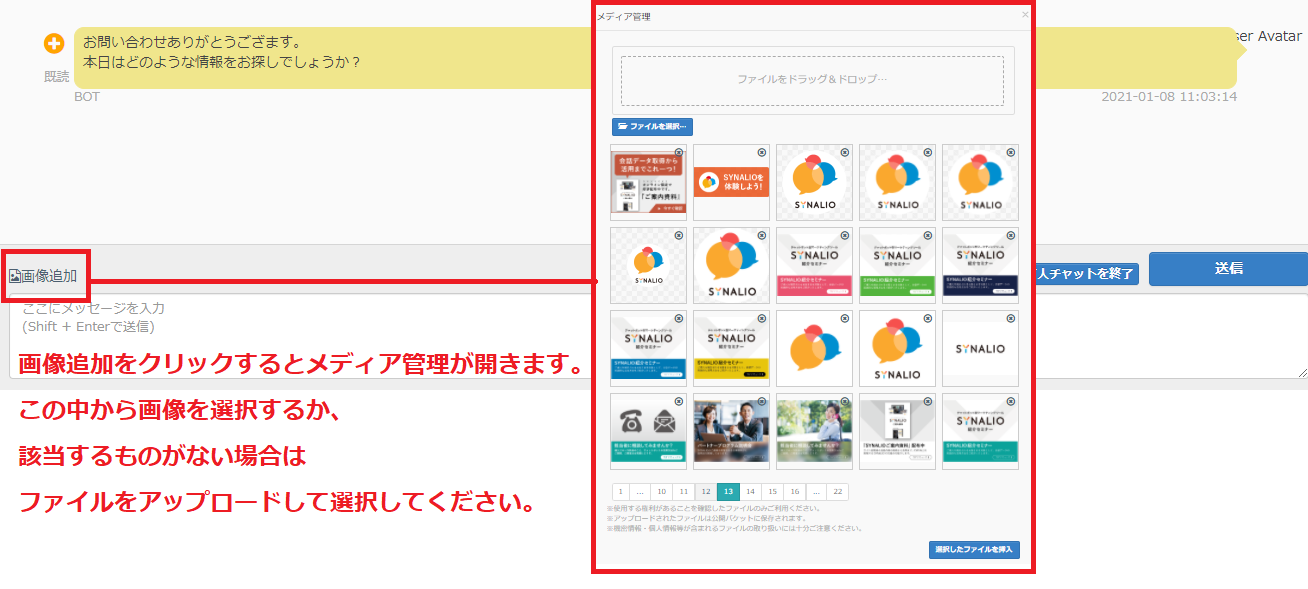Click the BOT sender label
This screenshot has width=1308, height=589.
tap(87, 97)
